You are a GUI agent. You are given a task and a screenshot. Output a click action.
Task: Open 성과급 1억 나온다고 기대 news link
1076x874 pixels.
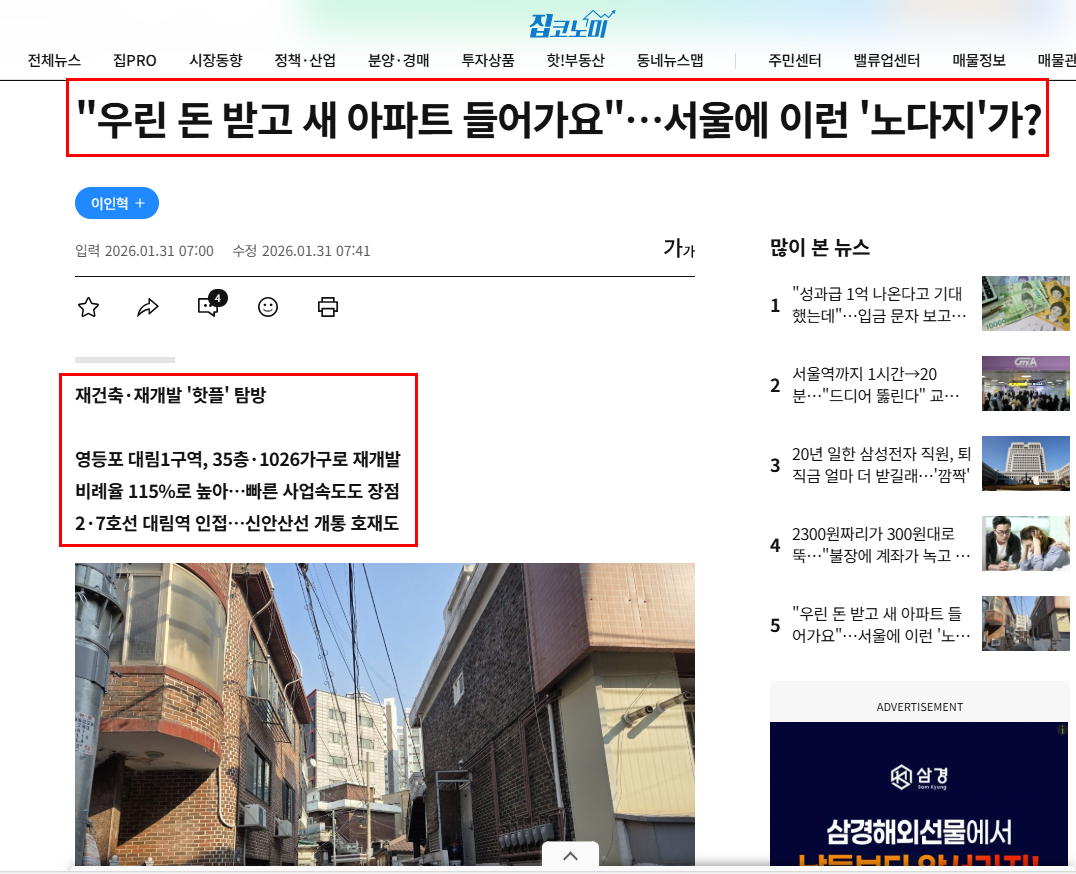click(x=879, y=305)
